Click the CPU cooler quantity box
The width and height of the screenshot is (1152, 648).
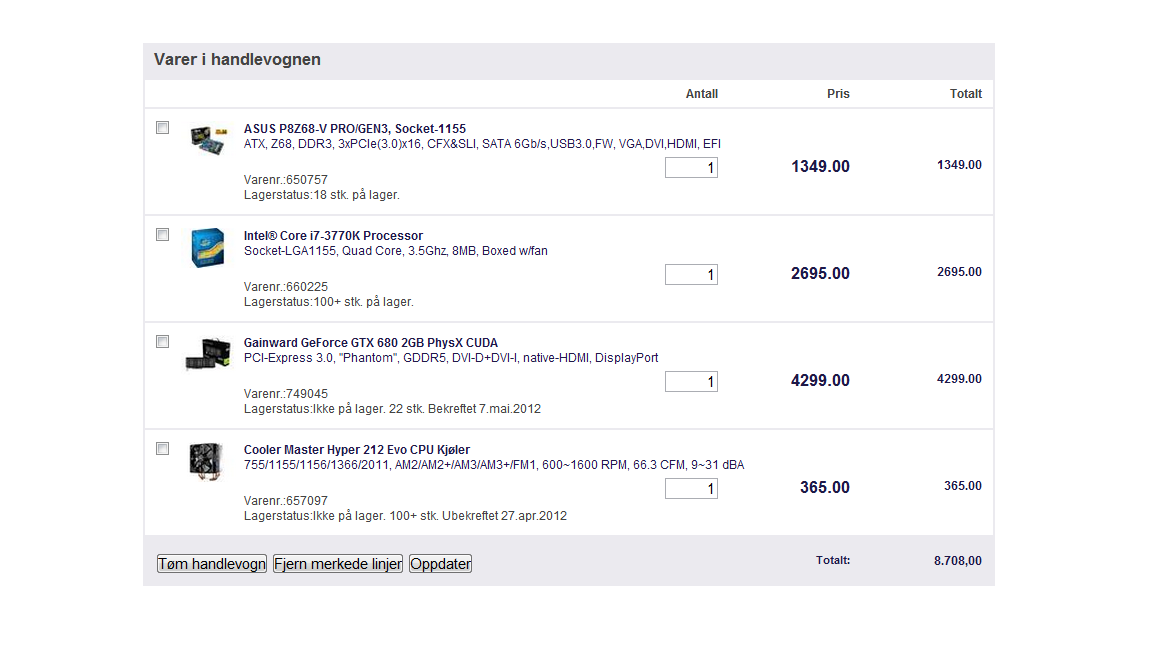tap(691, 489)
